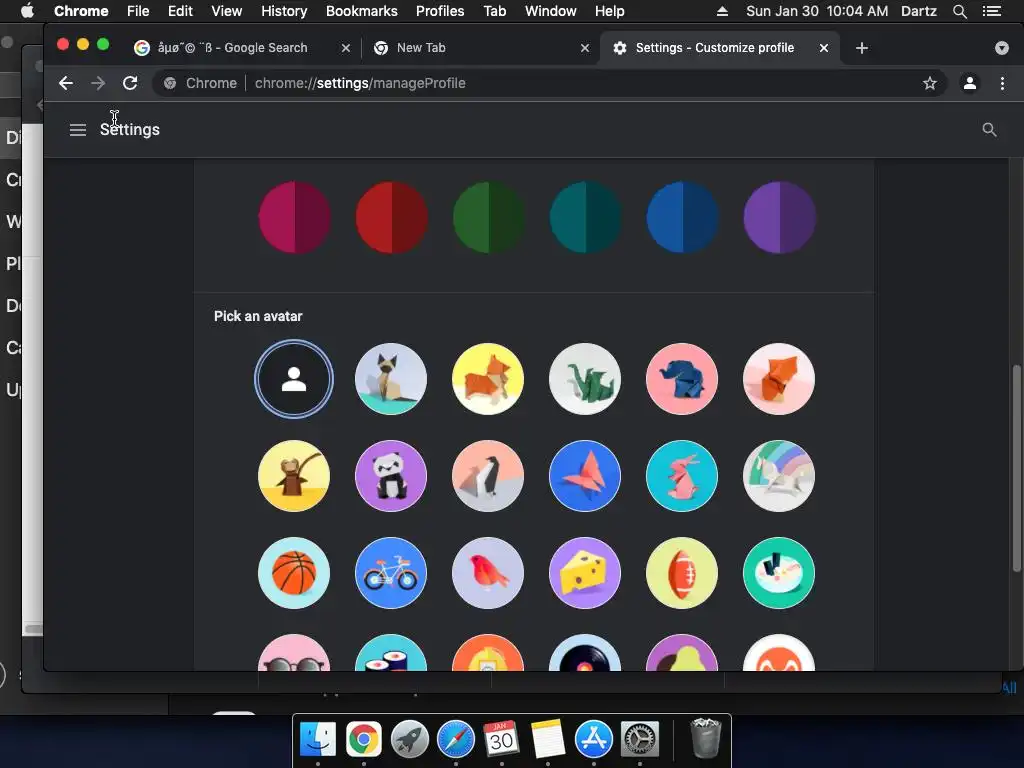Select the origami monkey avatar
1024x768 pixels.
294,476
